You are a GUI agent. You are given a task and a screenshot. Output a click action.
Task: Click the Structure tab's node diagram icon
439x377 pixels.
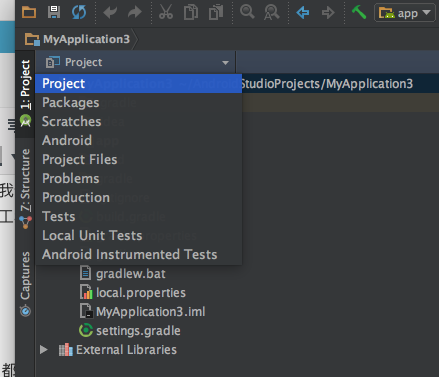(25, 222)
